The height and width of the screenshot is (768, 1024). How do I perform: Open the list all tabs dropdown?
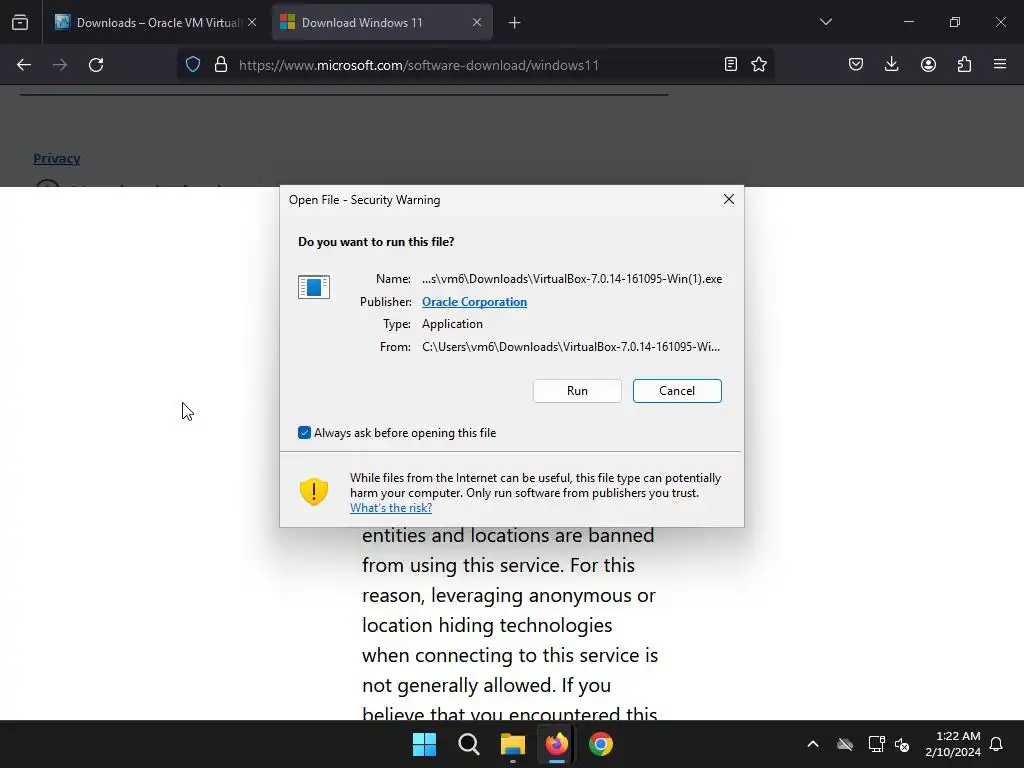pyautogui.click(x=825, y=22)
